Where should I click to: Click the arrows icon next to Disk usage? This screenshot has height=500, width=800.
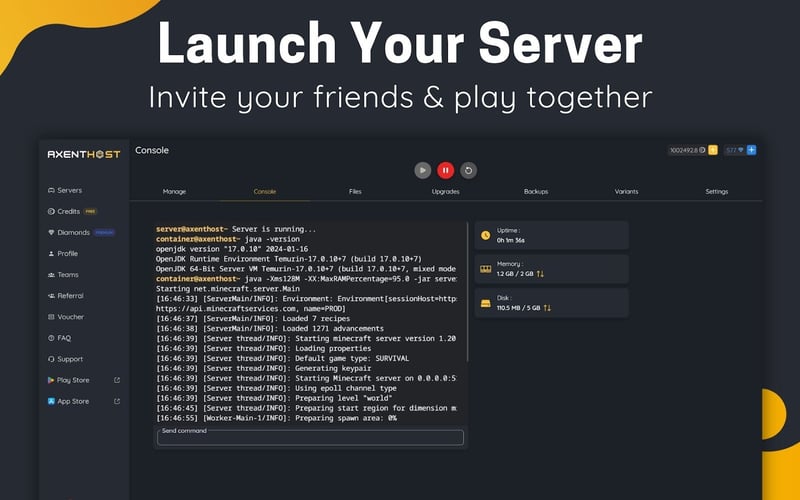pos(547,308)
